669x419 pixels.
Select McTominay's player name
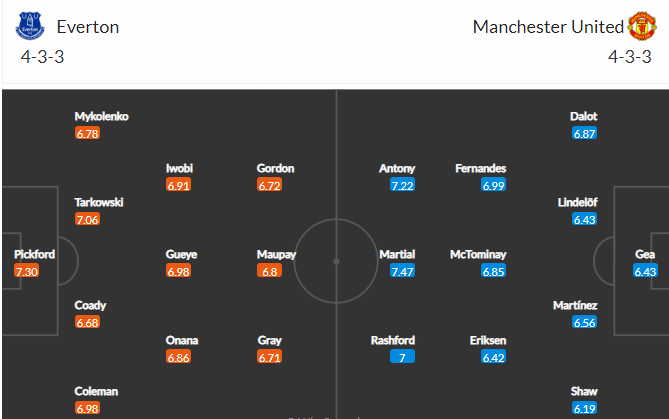(478, 254)
